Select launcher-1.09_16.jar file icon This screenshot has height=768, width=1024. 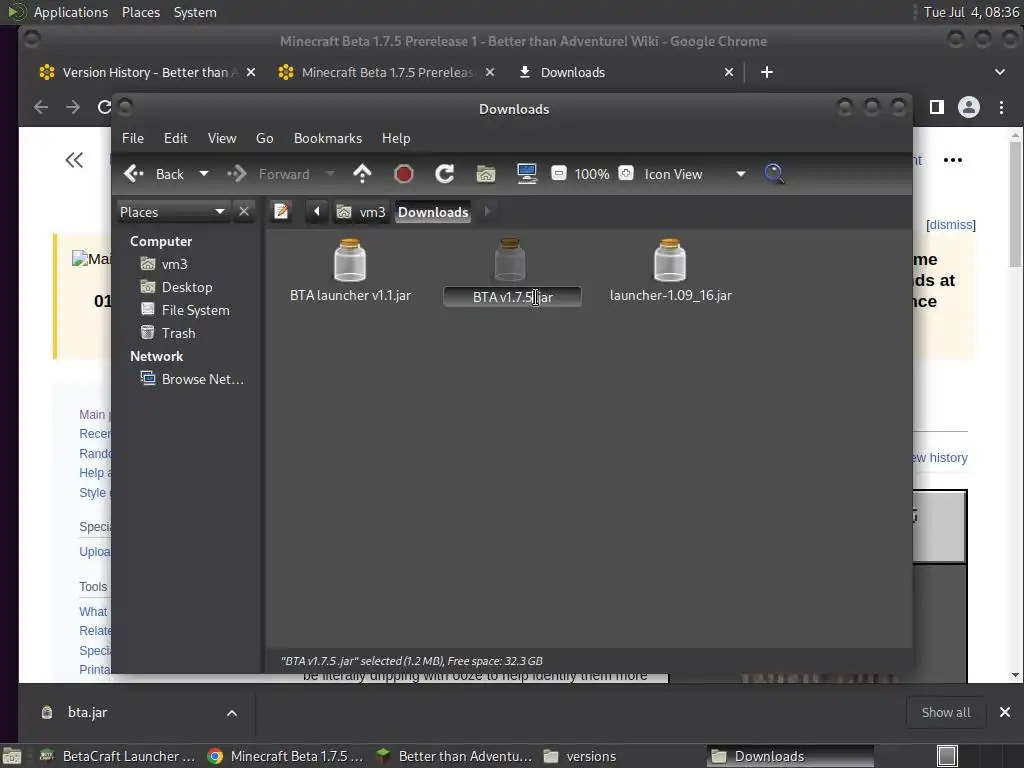coord(670,260)
